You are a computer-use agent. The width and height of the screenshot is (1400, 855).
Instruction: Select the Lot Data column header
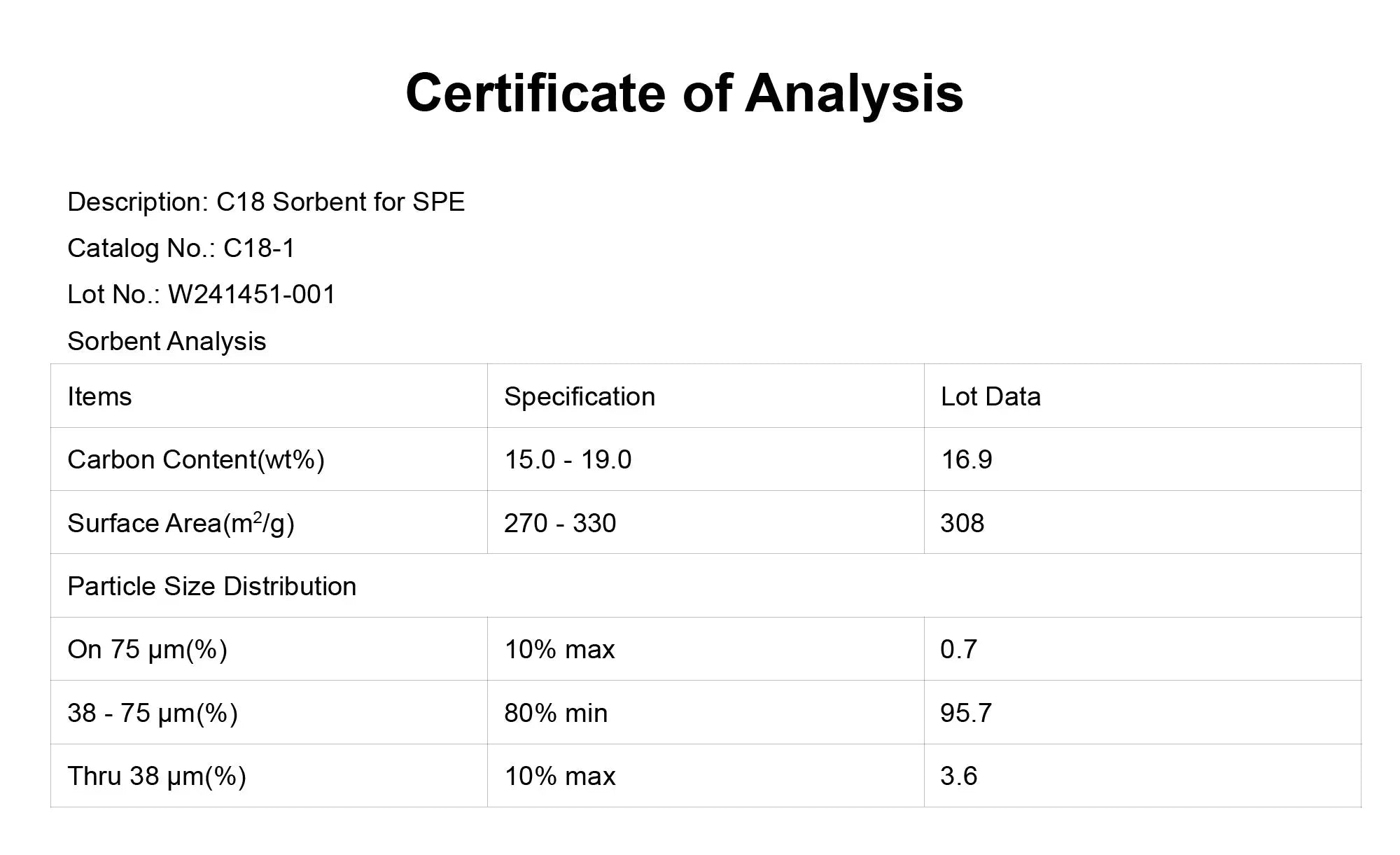tap(1142, 396)
